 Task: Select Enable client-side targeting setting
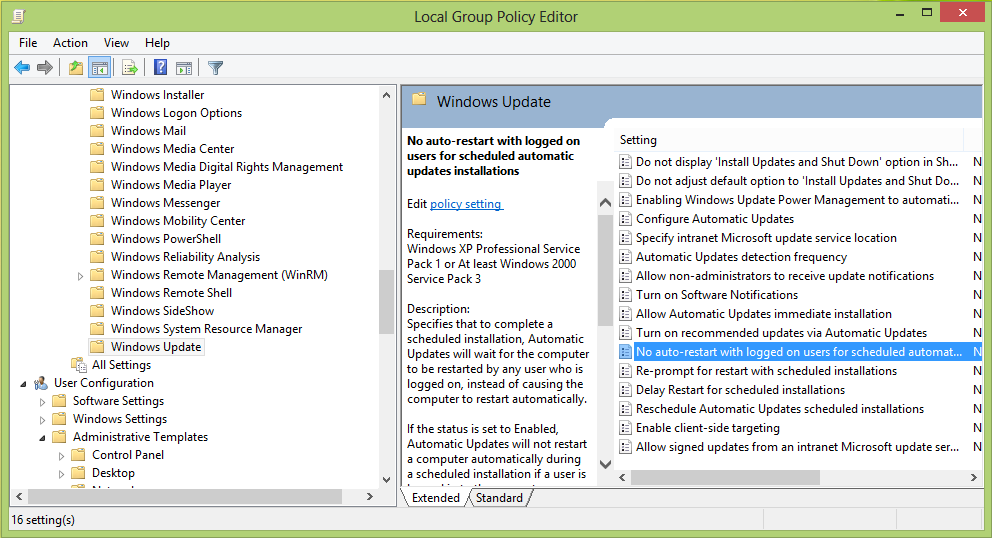tap(707, 428)
